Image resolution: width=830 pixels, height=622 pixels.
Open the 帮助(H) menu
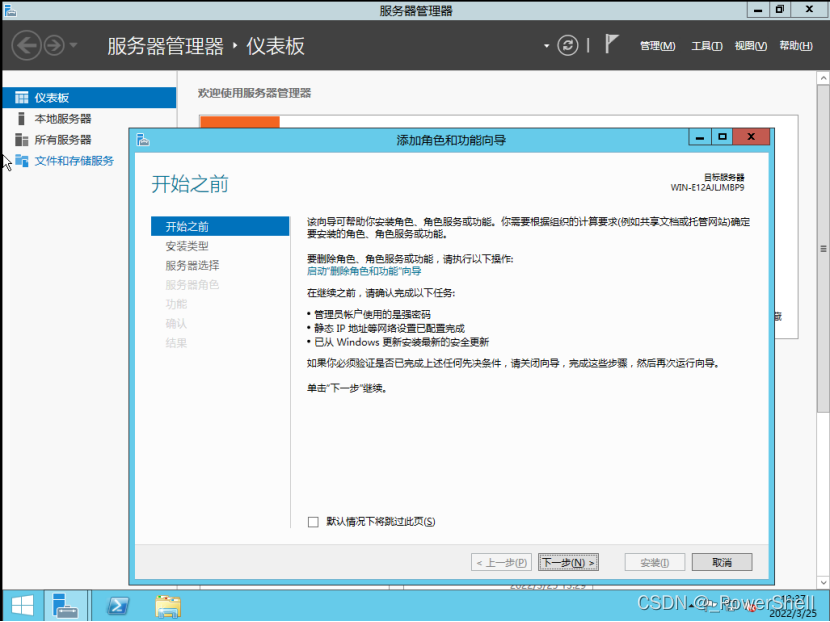click(796, 46)
